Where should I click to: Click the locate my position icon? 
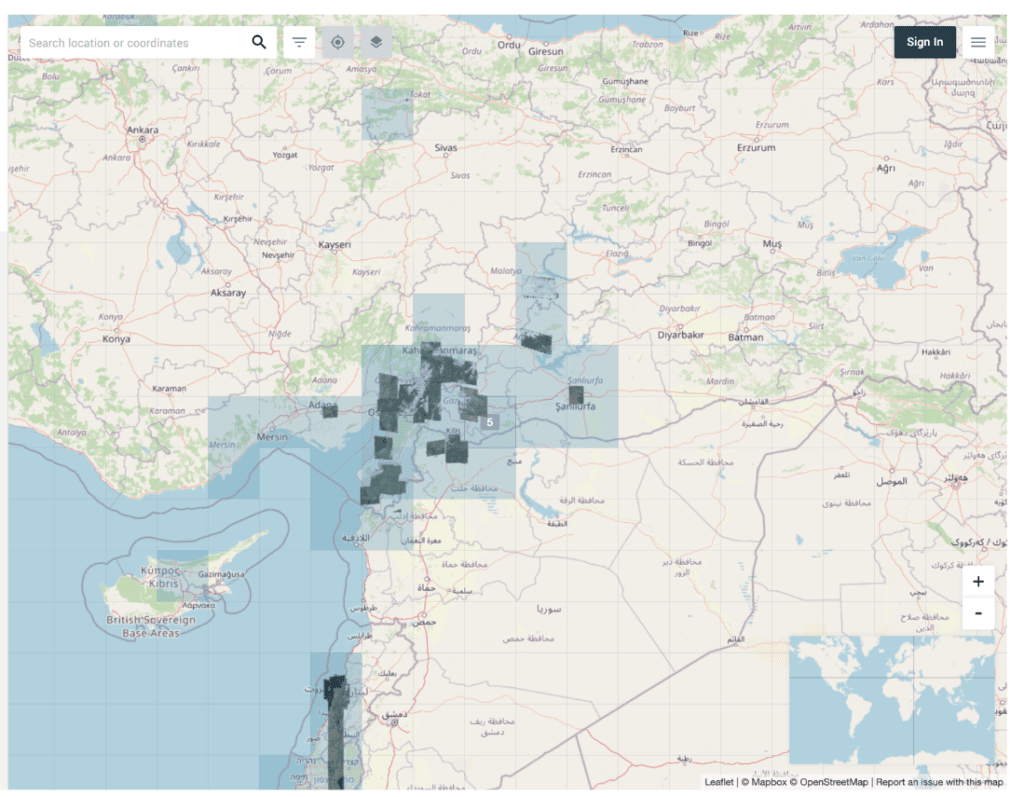[x=338, y=42]
